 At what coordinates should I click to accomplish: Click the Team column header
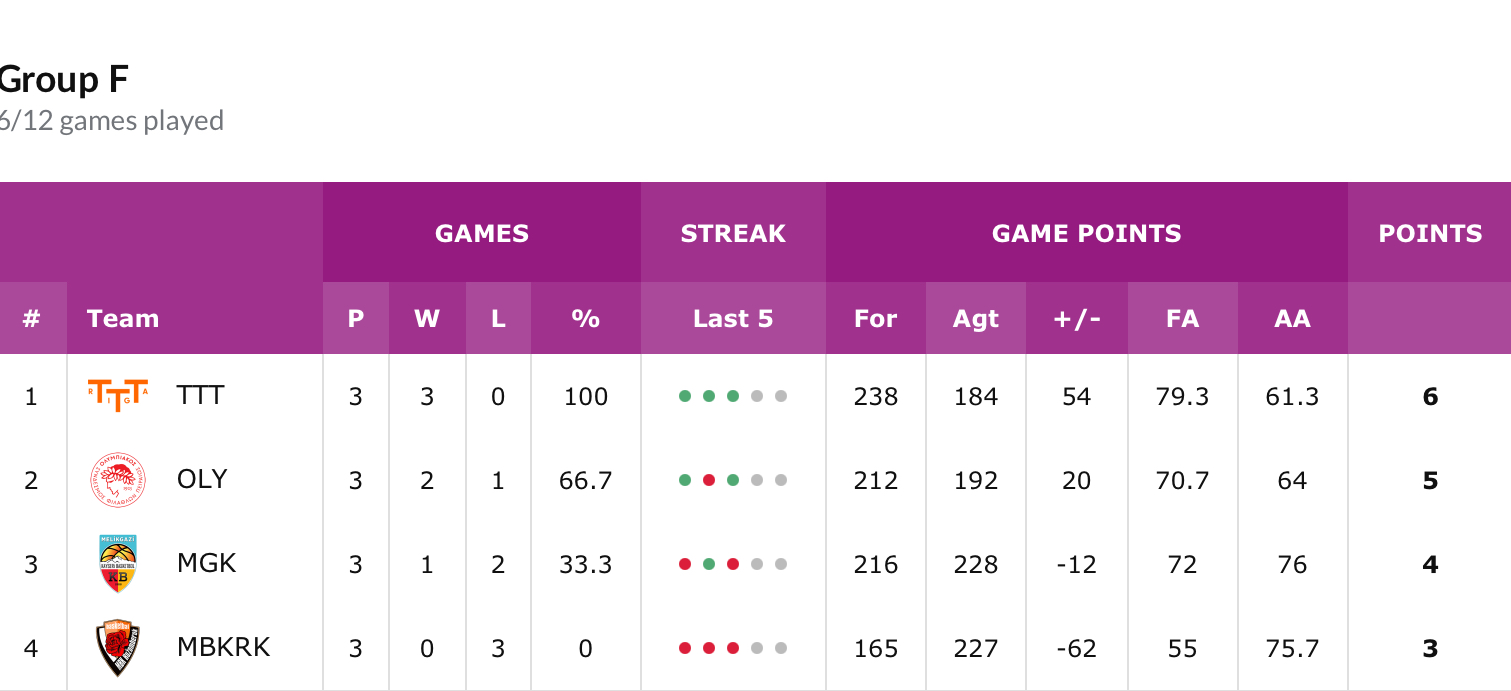(123, 319)
